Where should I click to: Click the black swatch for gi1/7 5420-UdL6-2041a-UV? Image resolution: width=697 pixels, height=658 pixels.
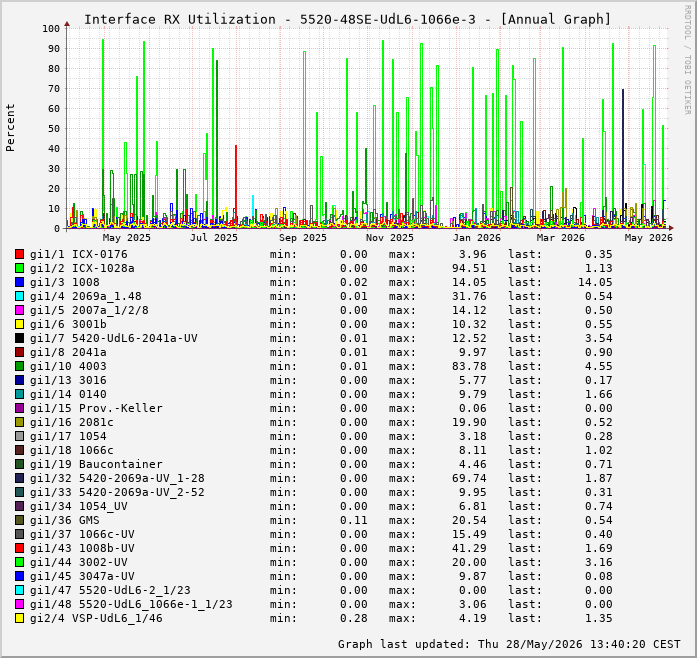coord(19,338)
